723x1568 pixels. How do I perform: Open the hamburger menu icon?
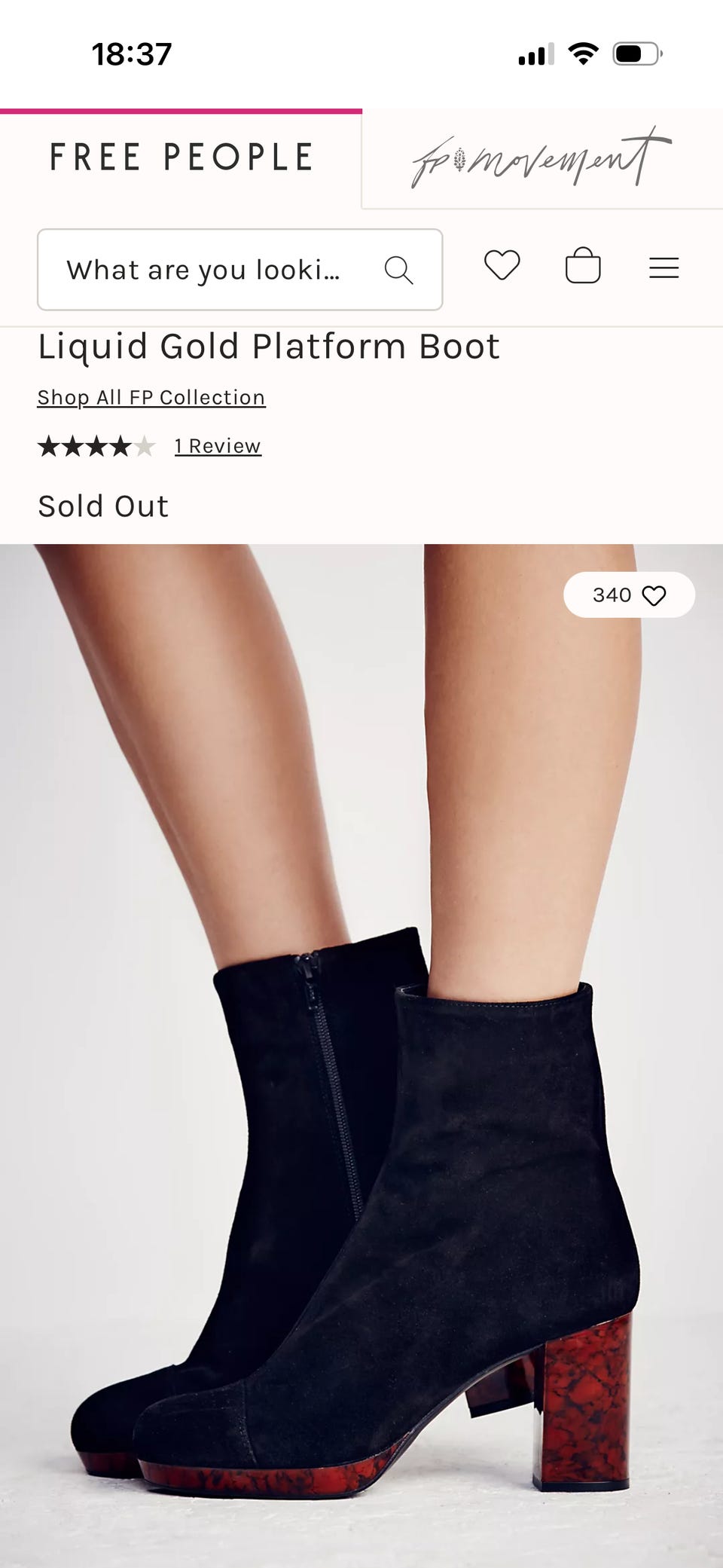(x=664, y=267)
